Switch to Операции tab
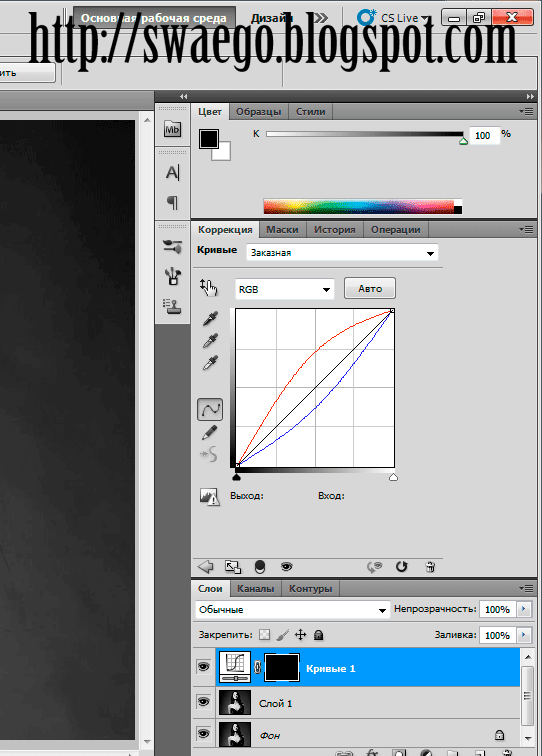 [396, 230]
